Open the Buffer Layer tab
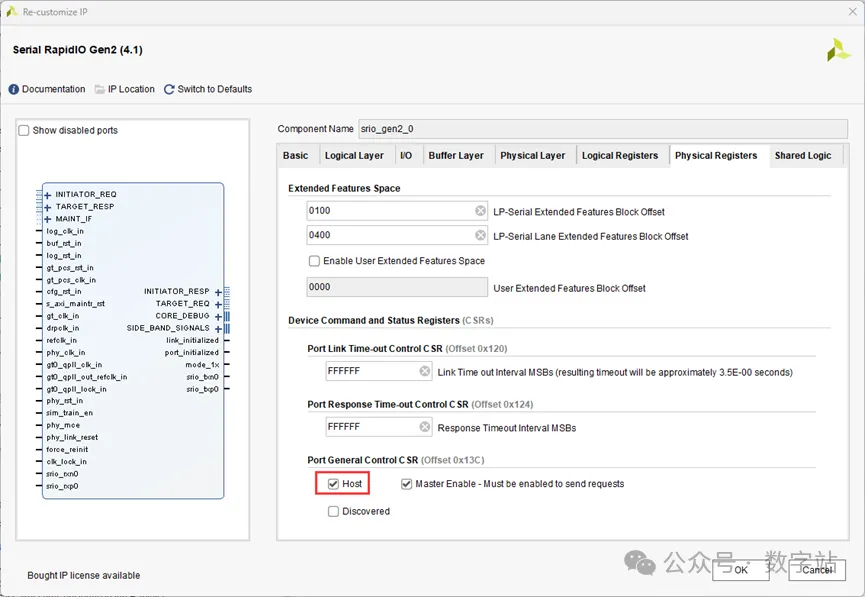The width and height of the screenshot is (865, 597). pos(456,156)
